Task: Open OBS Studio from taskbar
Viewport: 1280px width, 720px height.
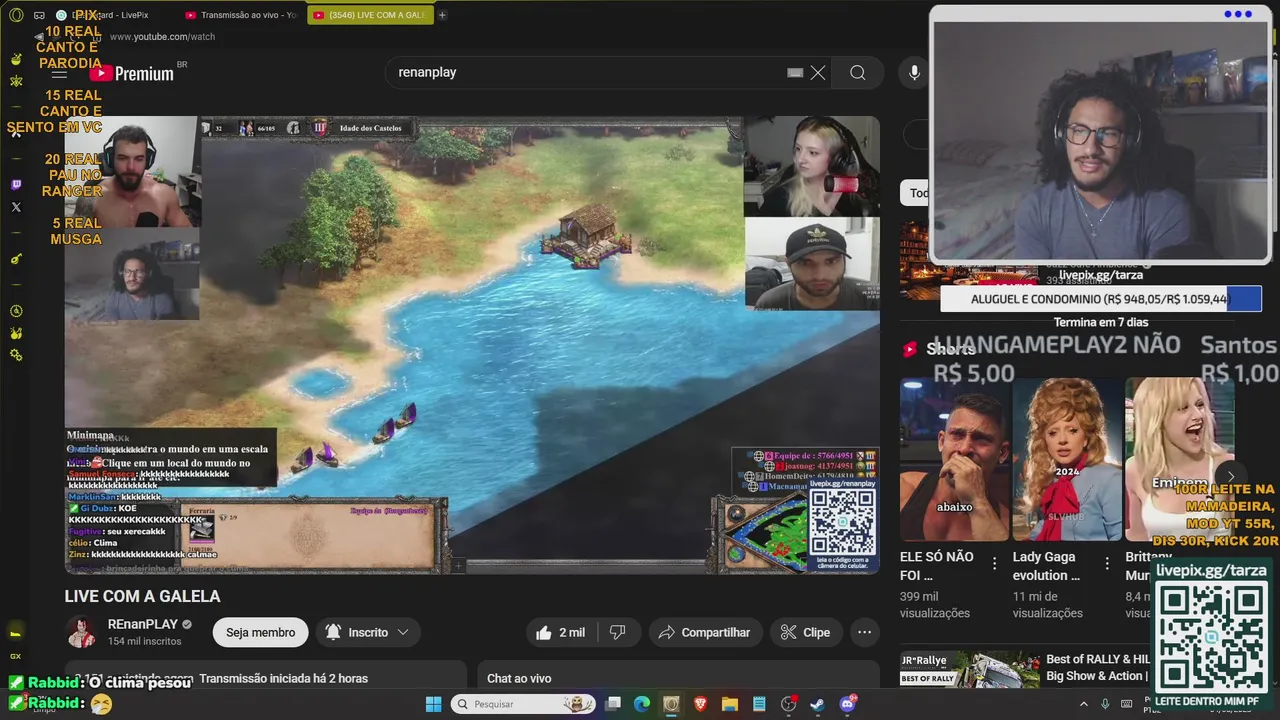Action: 788,704
